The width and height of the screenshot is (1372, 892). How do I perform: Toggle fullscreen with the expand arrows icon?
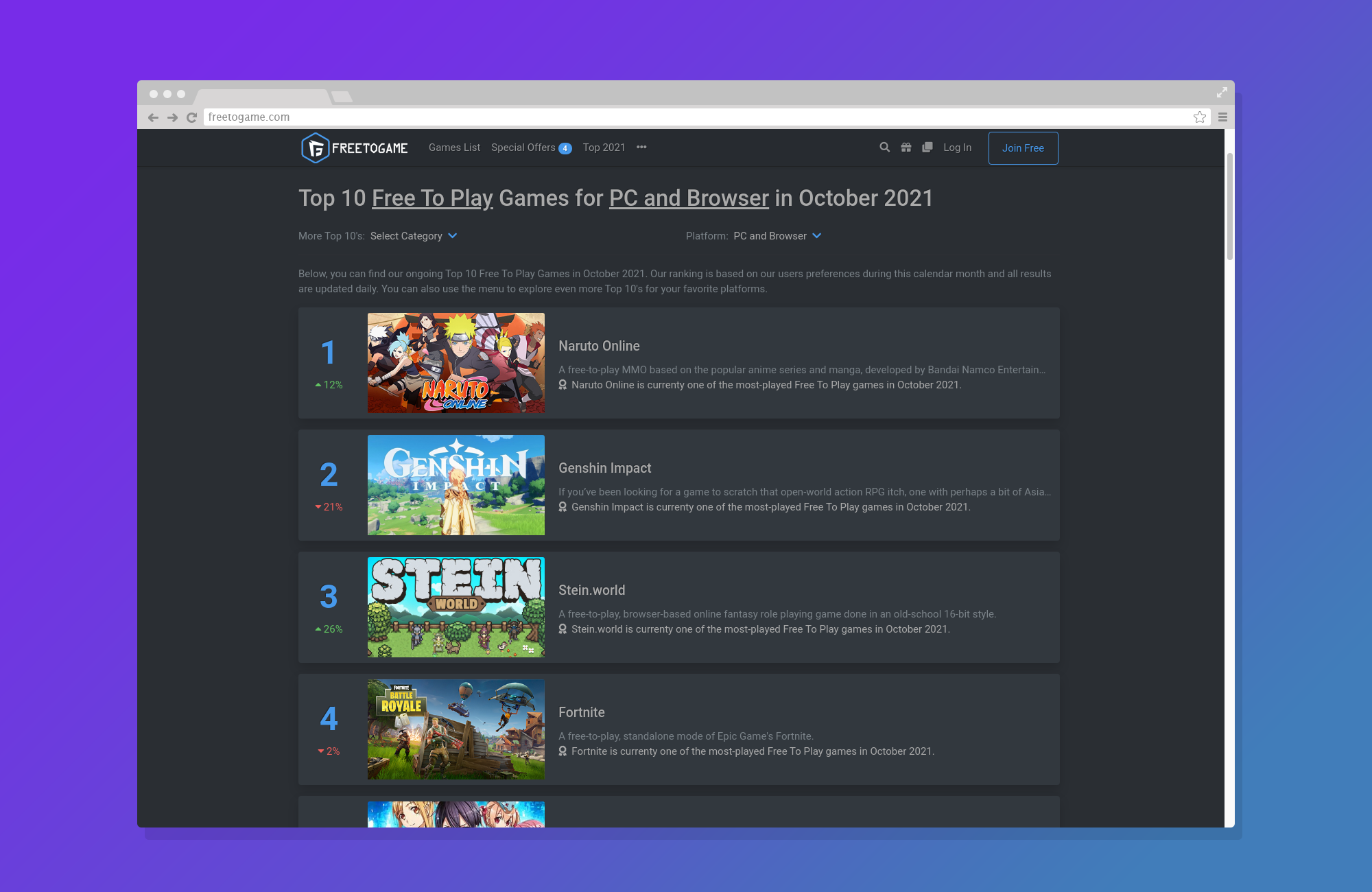point(1222,92)
